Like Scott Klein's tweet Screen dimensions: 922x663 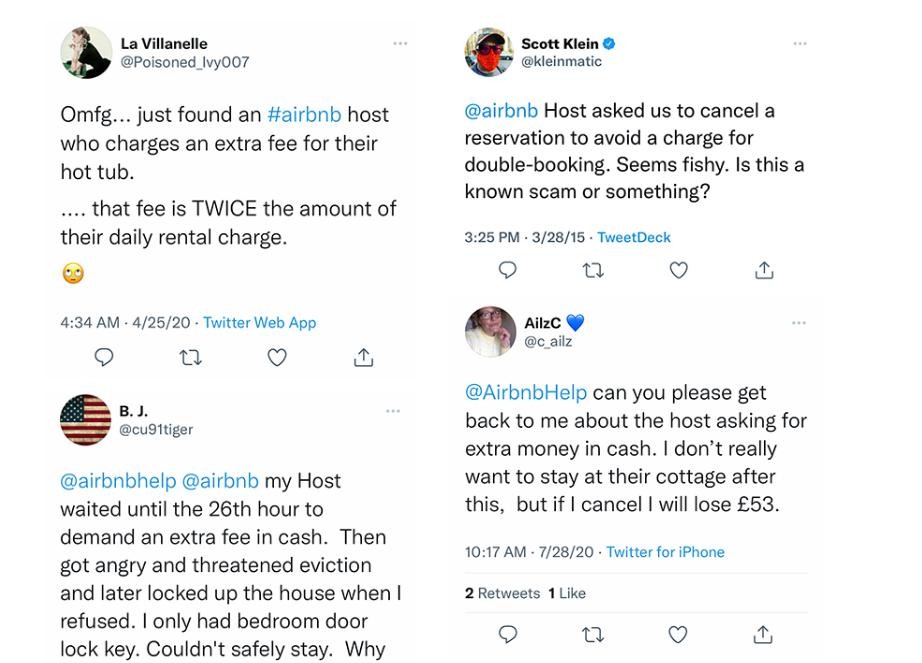tap(679, 270)
